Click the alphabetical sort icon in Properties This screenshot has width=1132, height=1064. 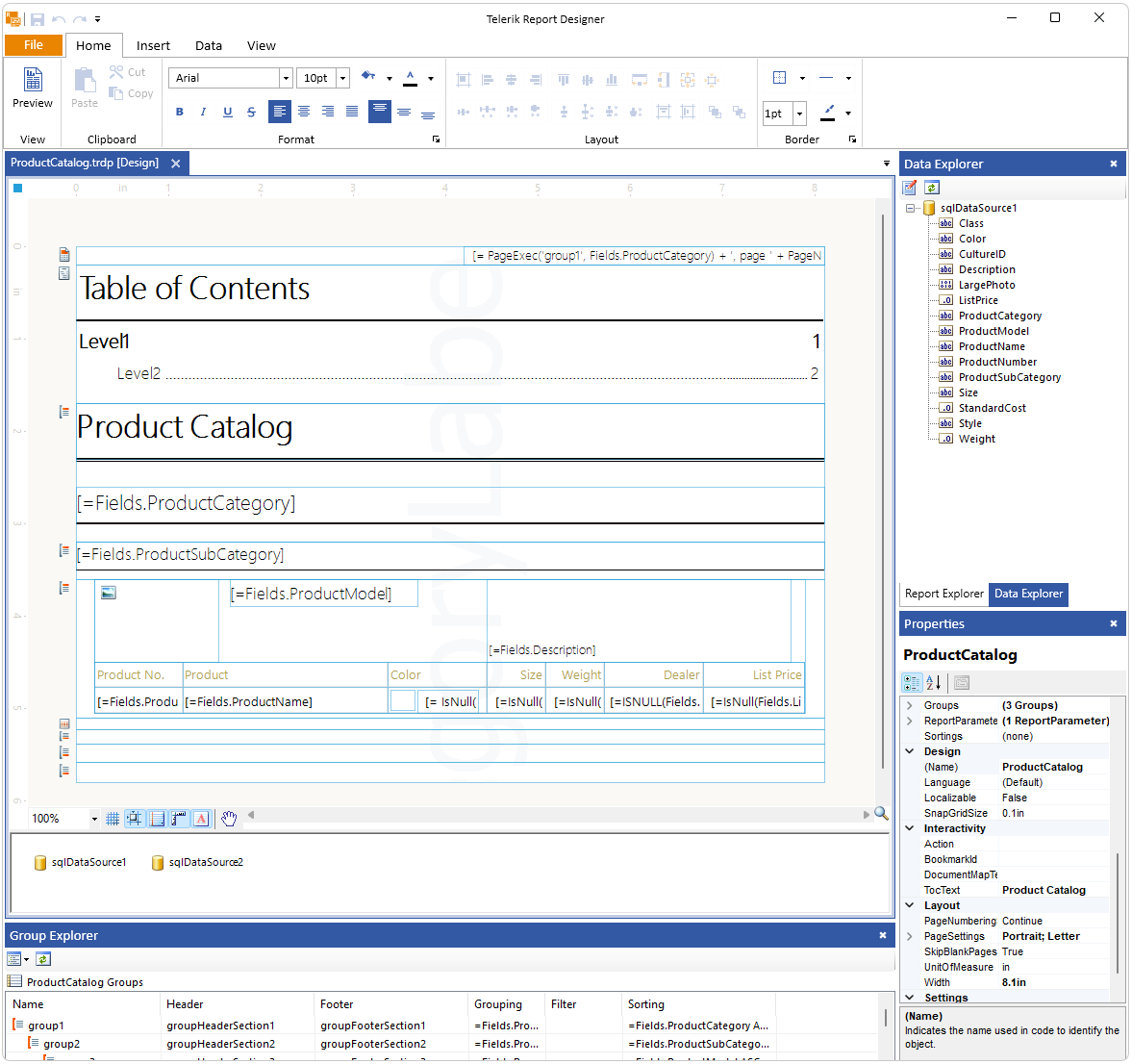click(934, 683)
